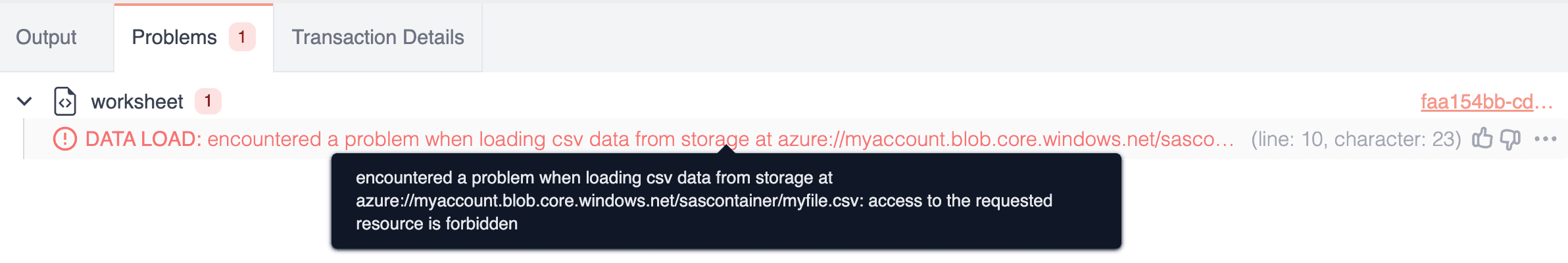Give thumbs down on the error message
This screenshot has height=263, width=1568.
1510,139
